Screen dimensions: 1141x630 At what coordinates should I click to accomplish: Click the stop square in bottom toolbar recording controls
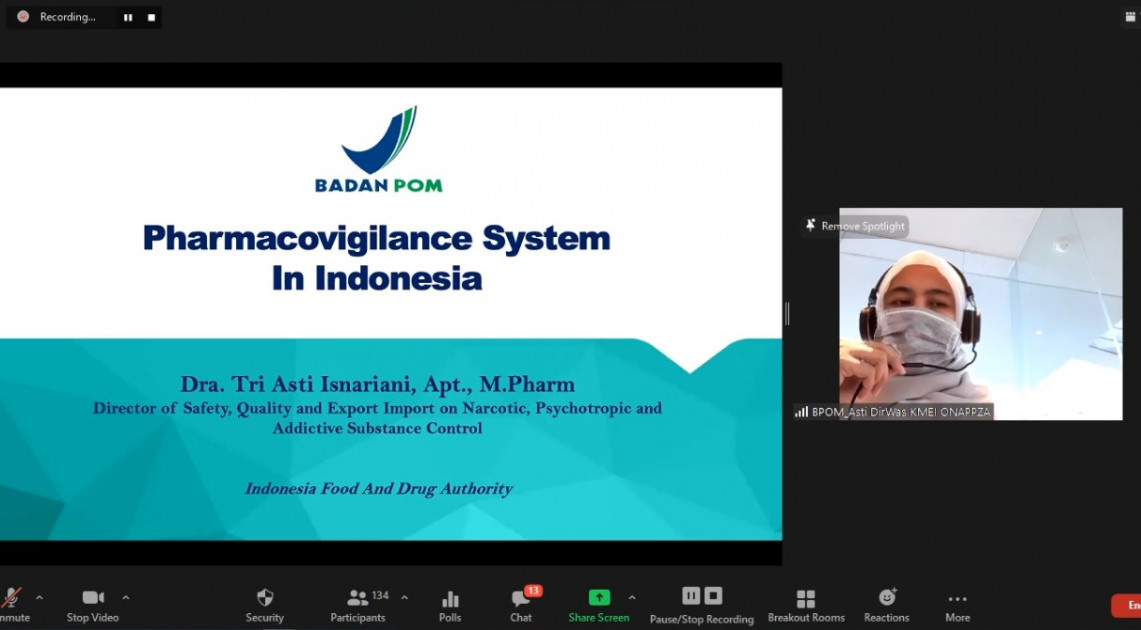(713, 596)
